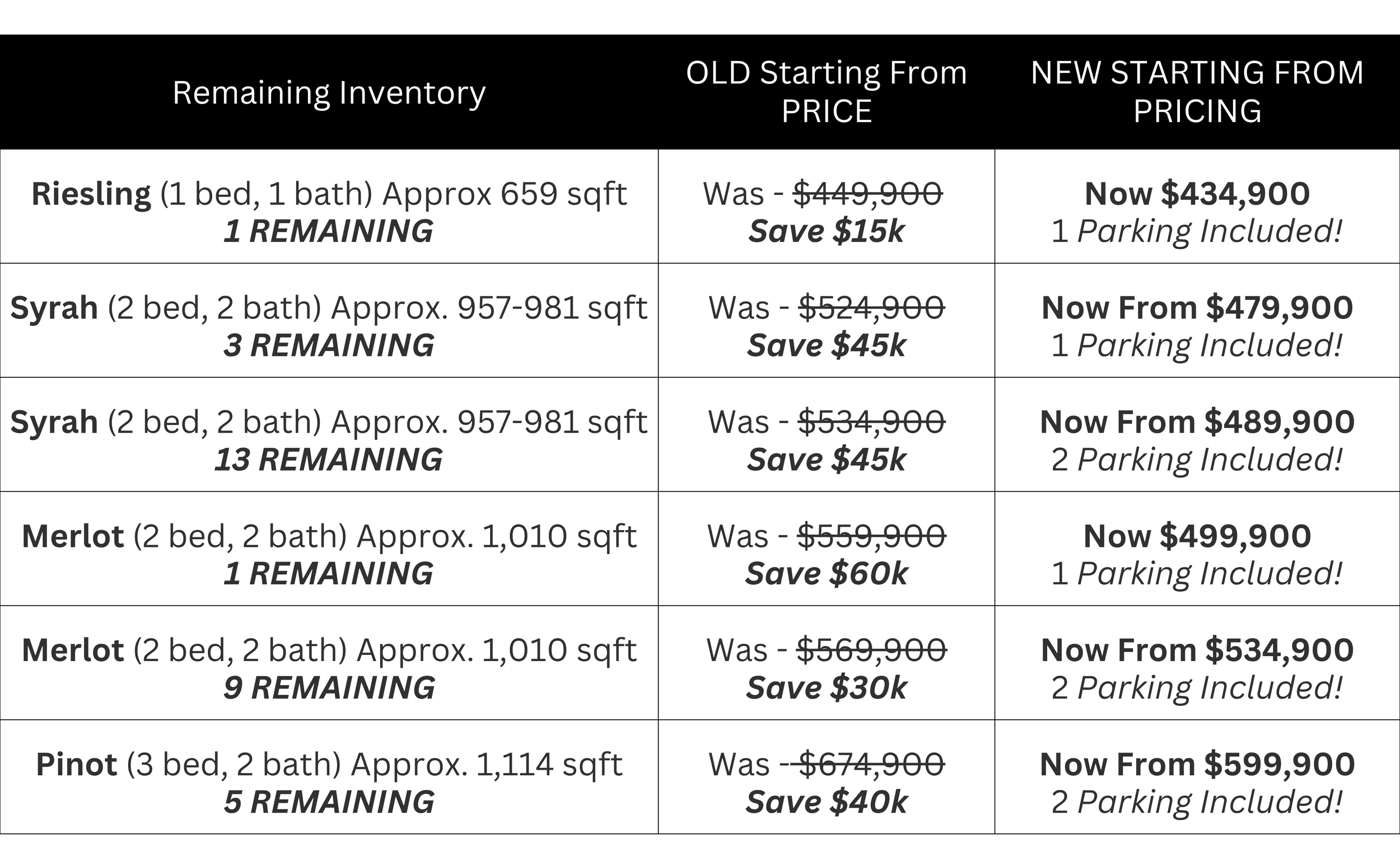
Task: Click the Save $60k text
Action: tap(826, 574)
